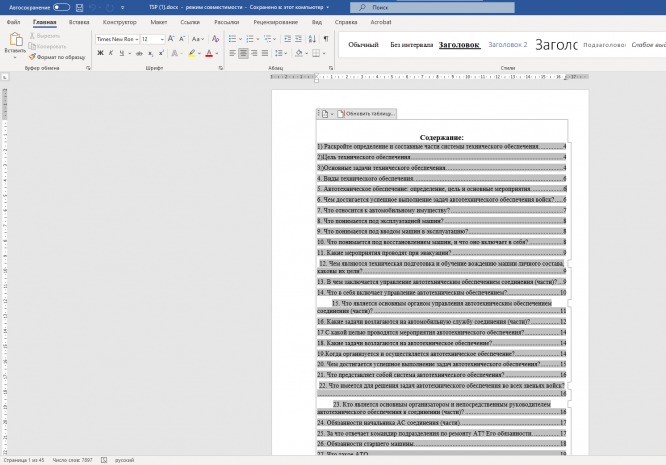Open the Acrobat tab
This screenshot has width=666, height=465.
381,22
